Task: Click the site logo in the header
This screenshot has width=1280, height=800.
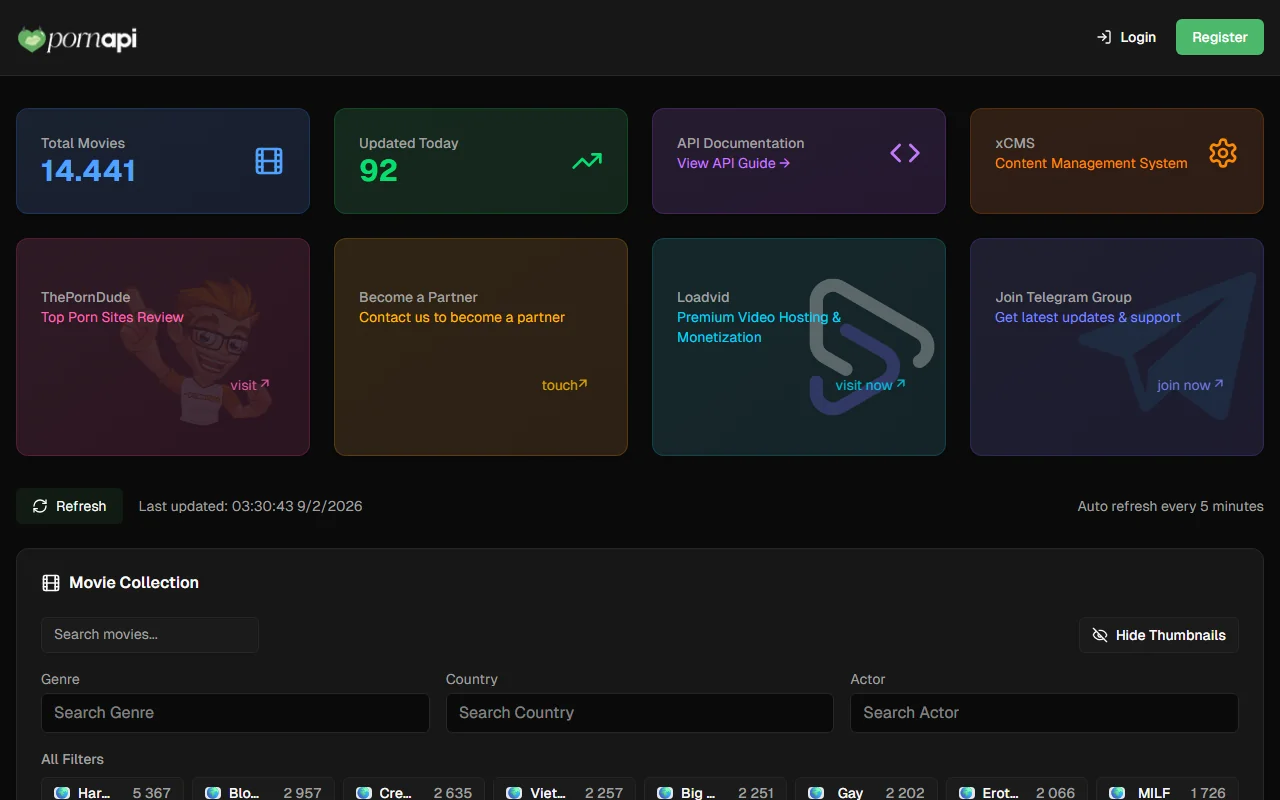Action: click(77, 39)
